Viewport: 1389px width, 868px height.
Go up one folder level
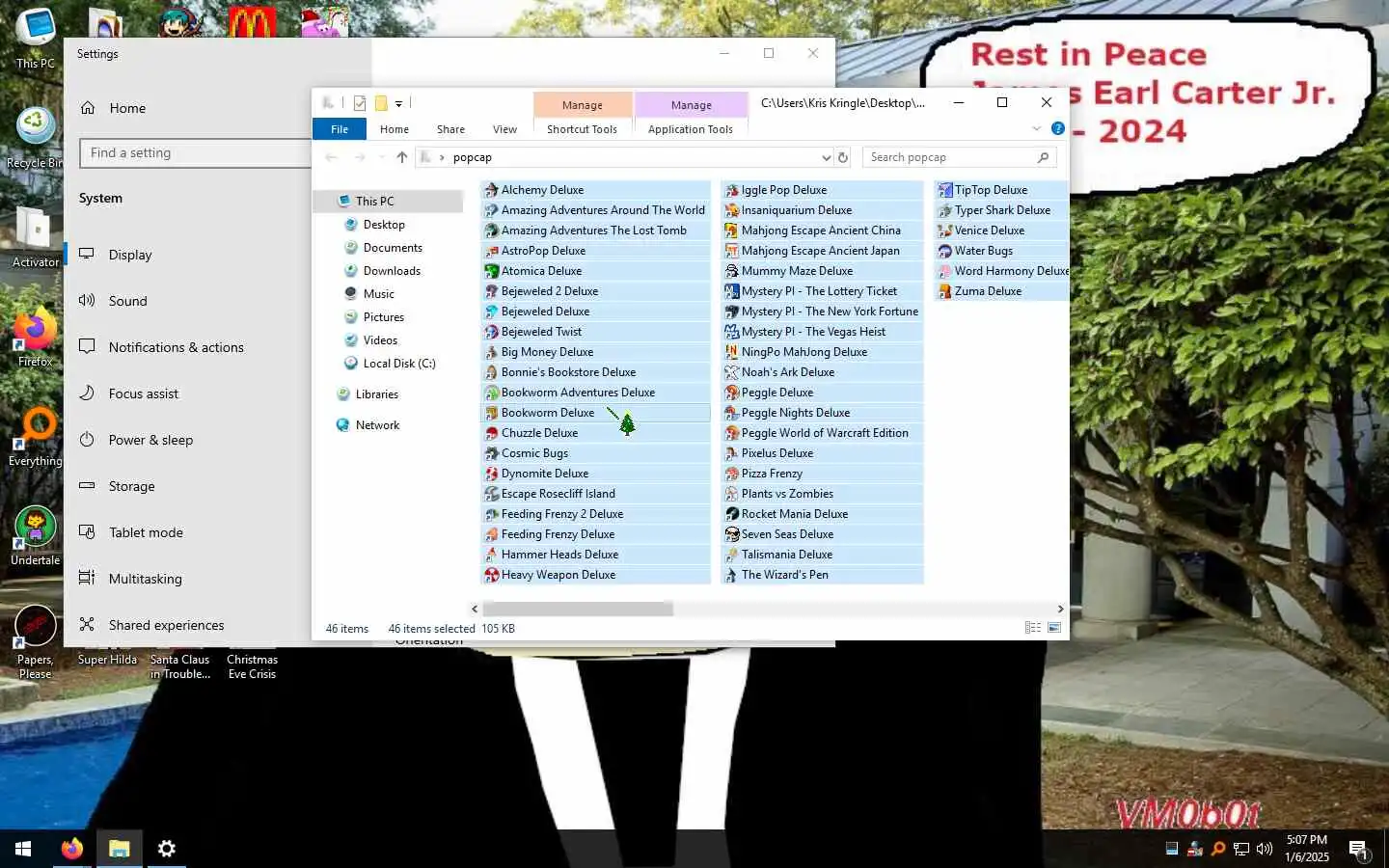[x=402, y=157]
